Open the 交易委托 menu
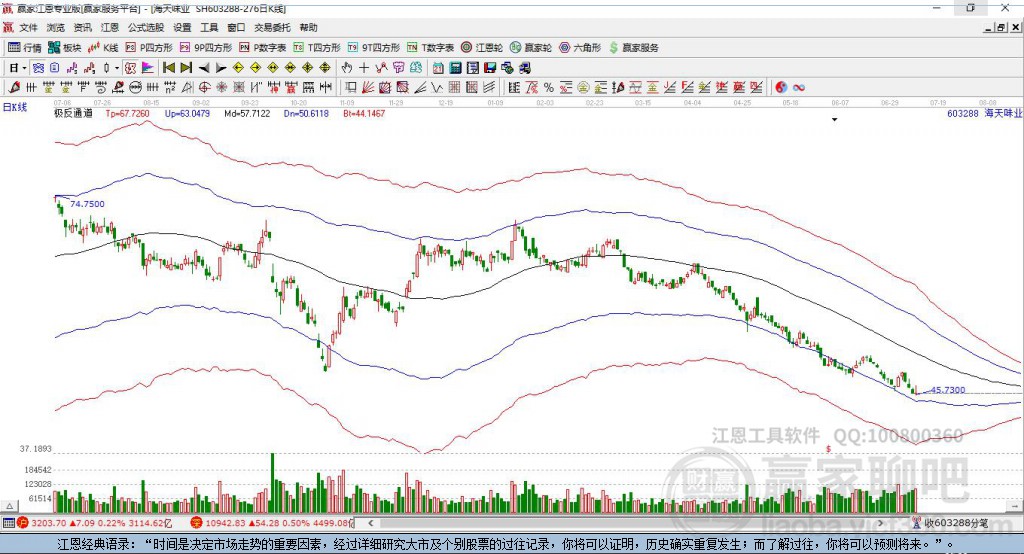The image size is (1024, 554). (x=272, y=27)
